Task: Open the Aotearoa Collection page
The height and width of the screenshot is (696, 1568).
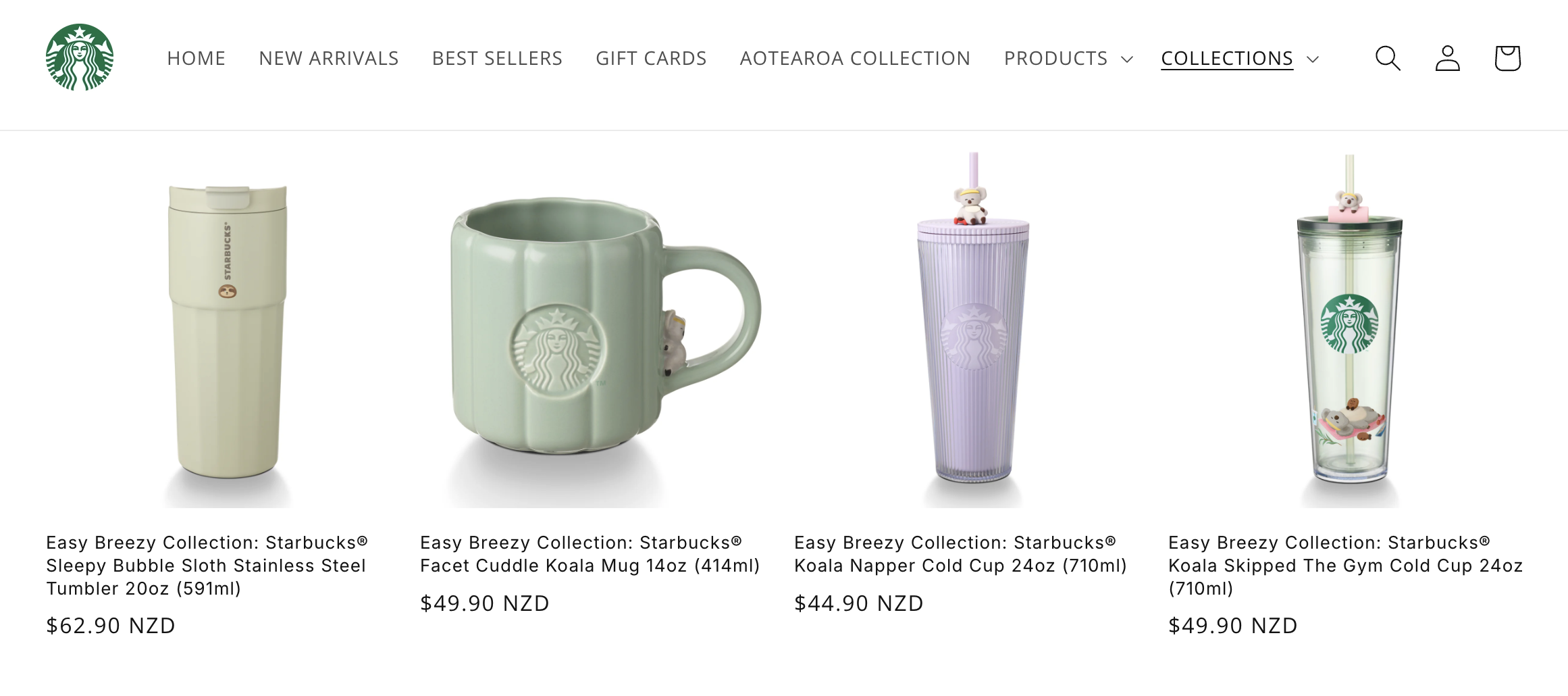Action: point(855,58)
